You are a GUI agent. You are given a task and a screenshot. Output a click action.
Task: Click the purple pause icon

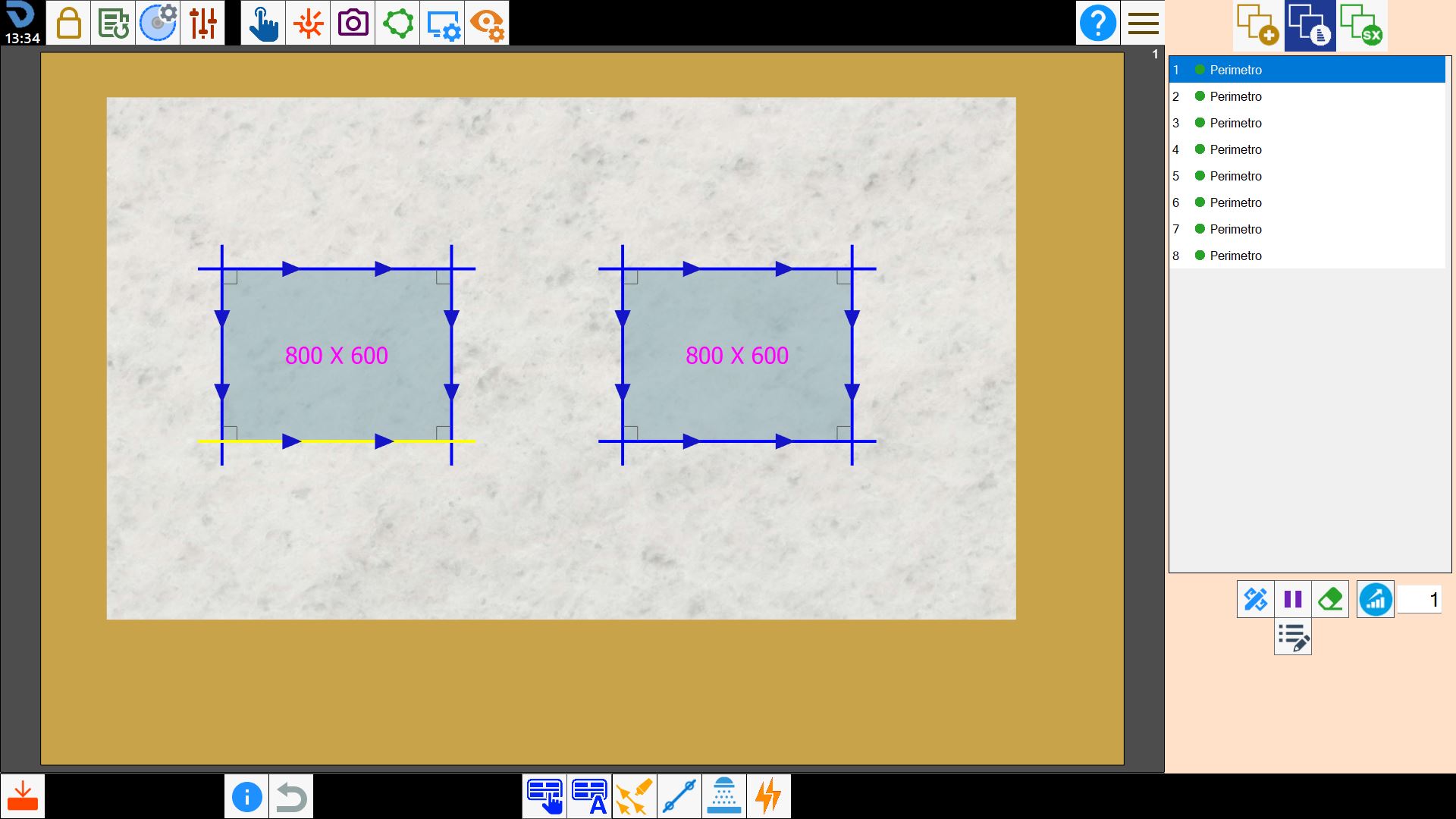(x=1293, y=599)
